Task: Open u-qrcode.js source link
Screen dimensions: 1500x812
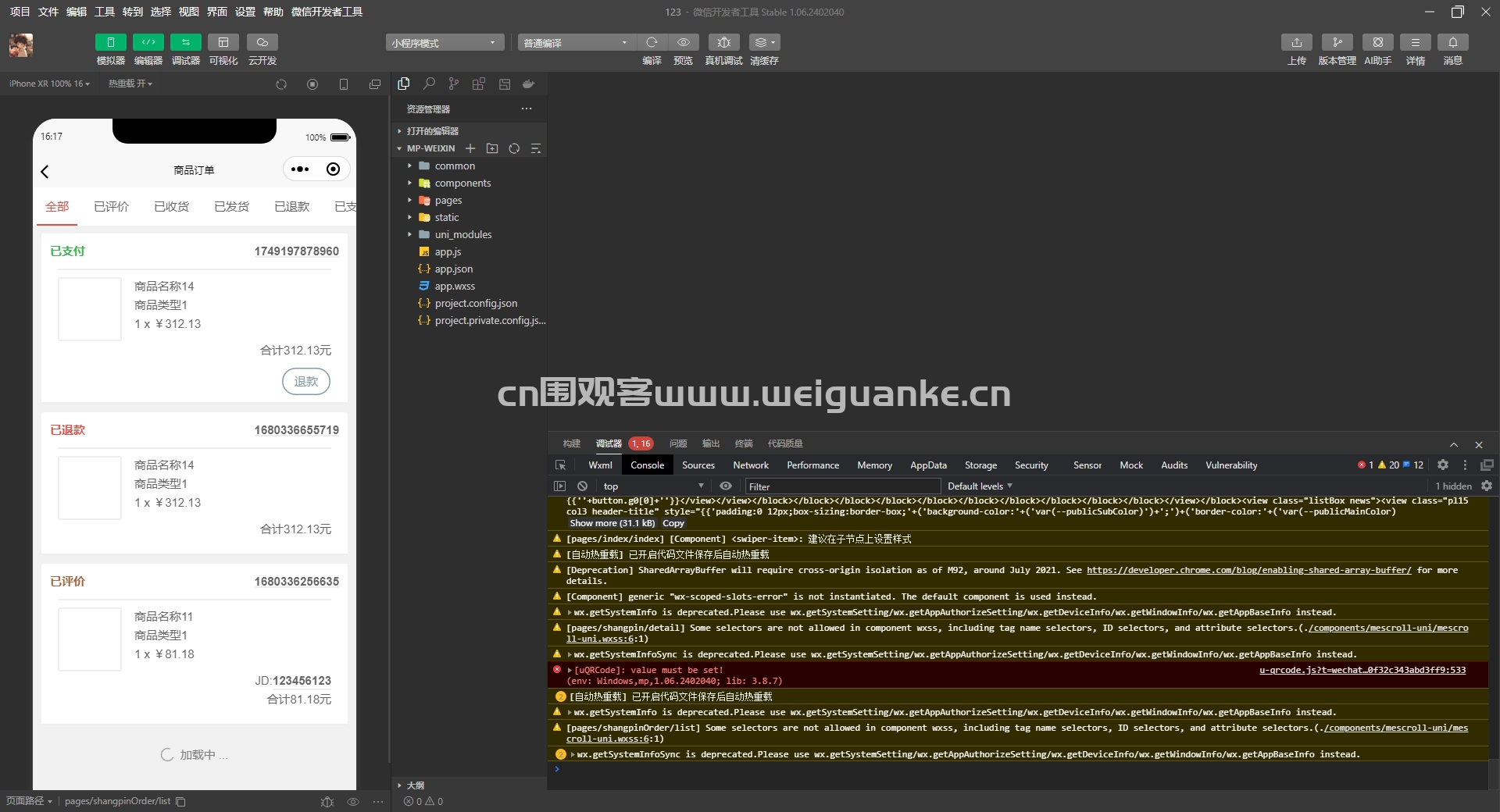Action: [1362, 670]
